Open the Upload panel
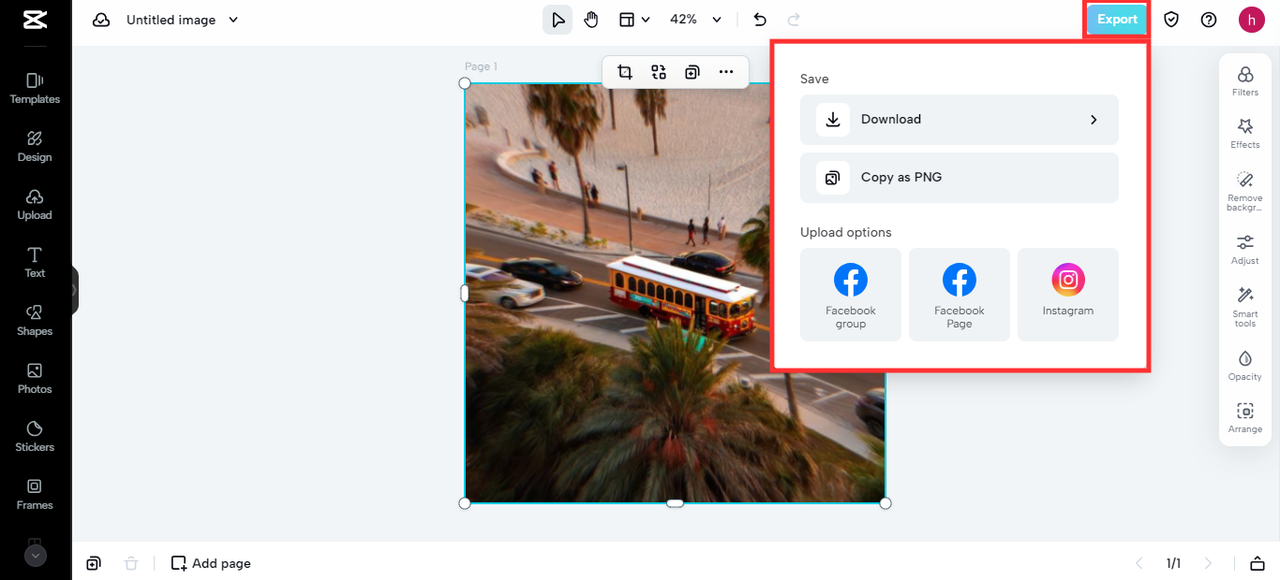 pyautogui.click(x=35, y=204)
